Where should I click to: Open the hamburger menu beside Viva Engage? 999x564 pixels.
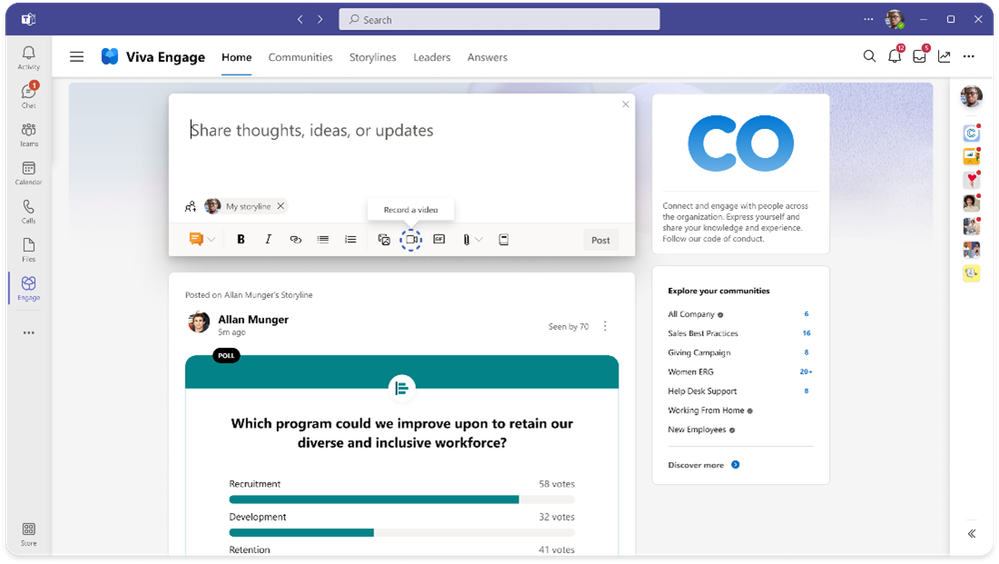76,57
